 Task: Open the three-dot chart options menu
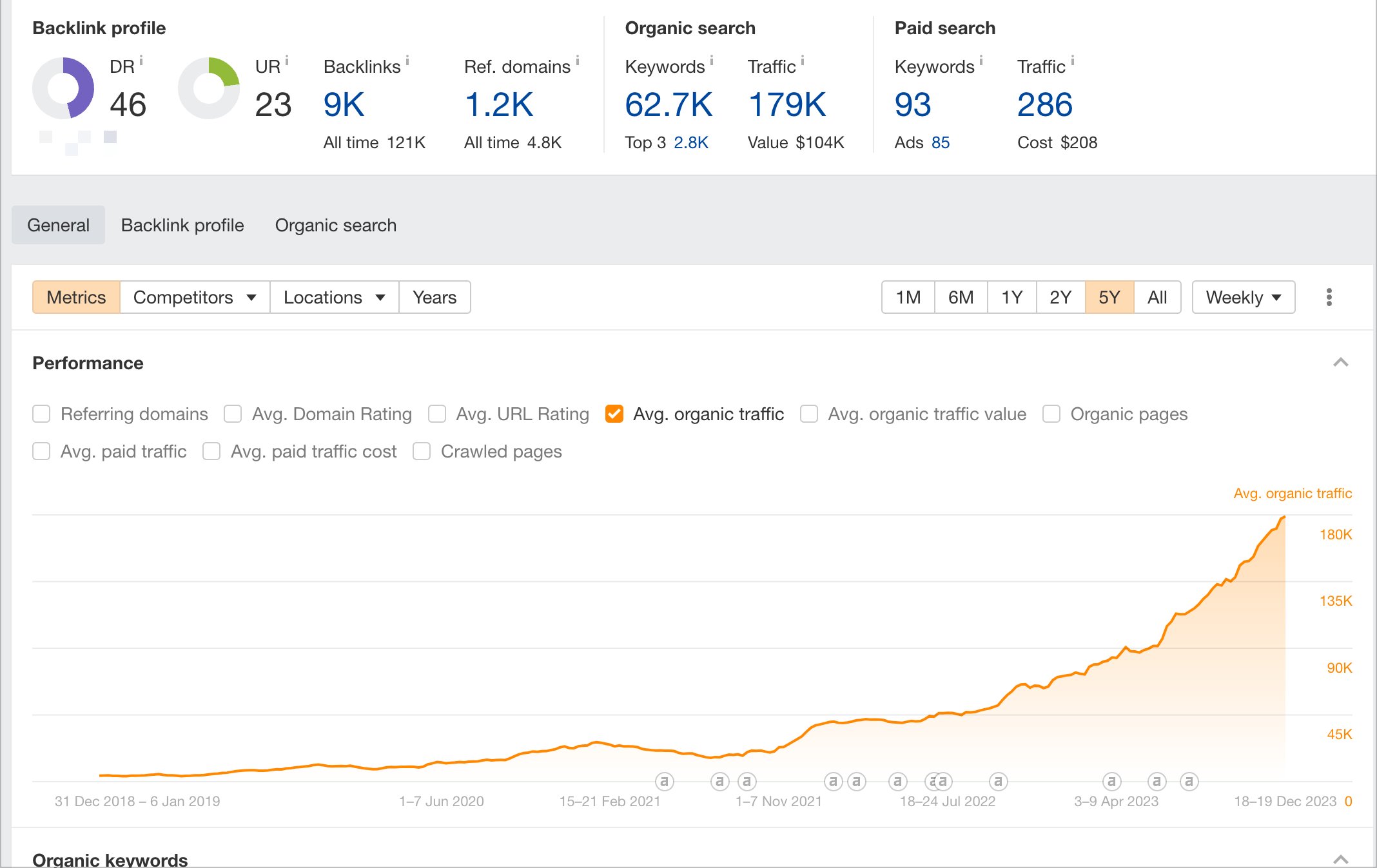[x=1329, y=297]
